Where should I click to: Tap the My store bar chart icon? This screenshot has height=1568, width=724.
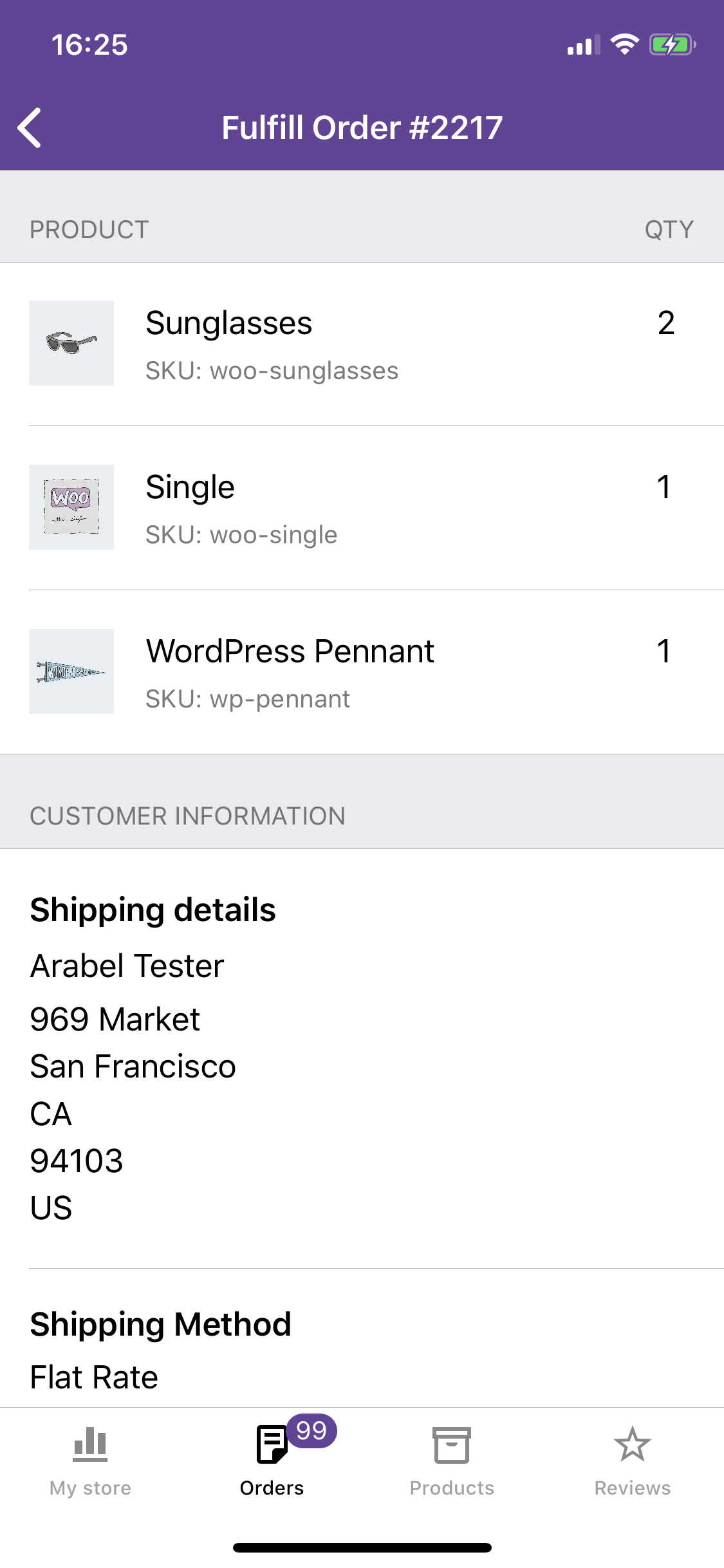90,1444
